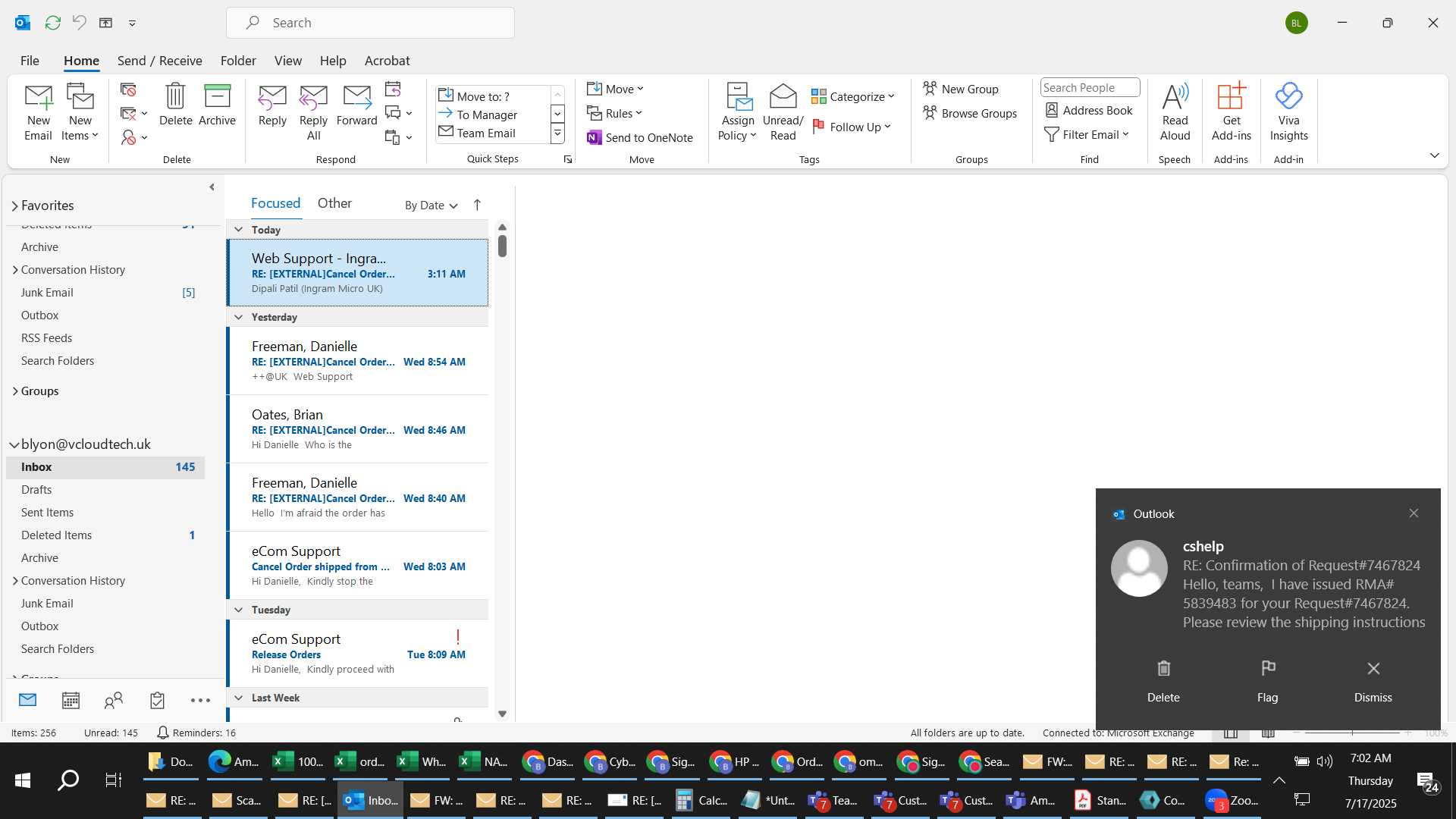1456x819 pixels.
Task: Open the Quick Steps dialog launcher
Action: pyautogui.click(x=567, y=159)
